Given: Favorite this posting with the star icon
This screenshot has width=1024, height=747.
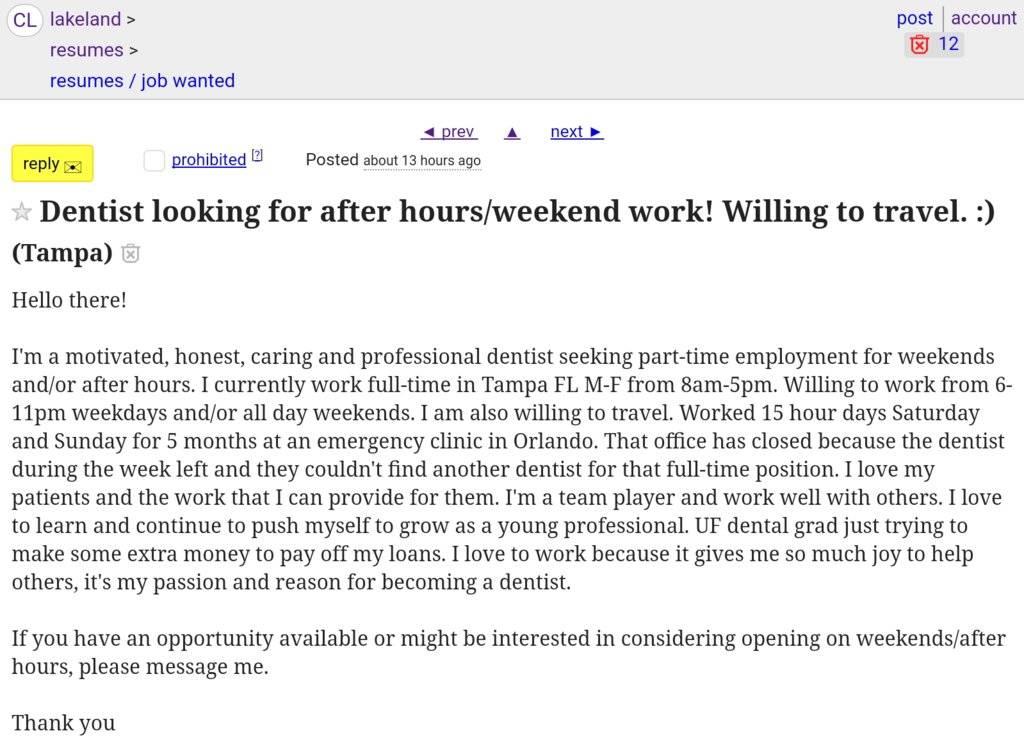Looking at the screenshot, I should [x=21, y=213].
